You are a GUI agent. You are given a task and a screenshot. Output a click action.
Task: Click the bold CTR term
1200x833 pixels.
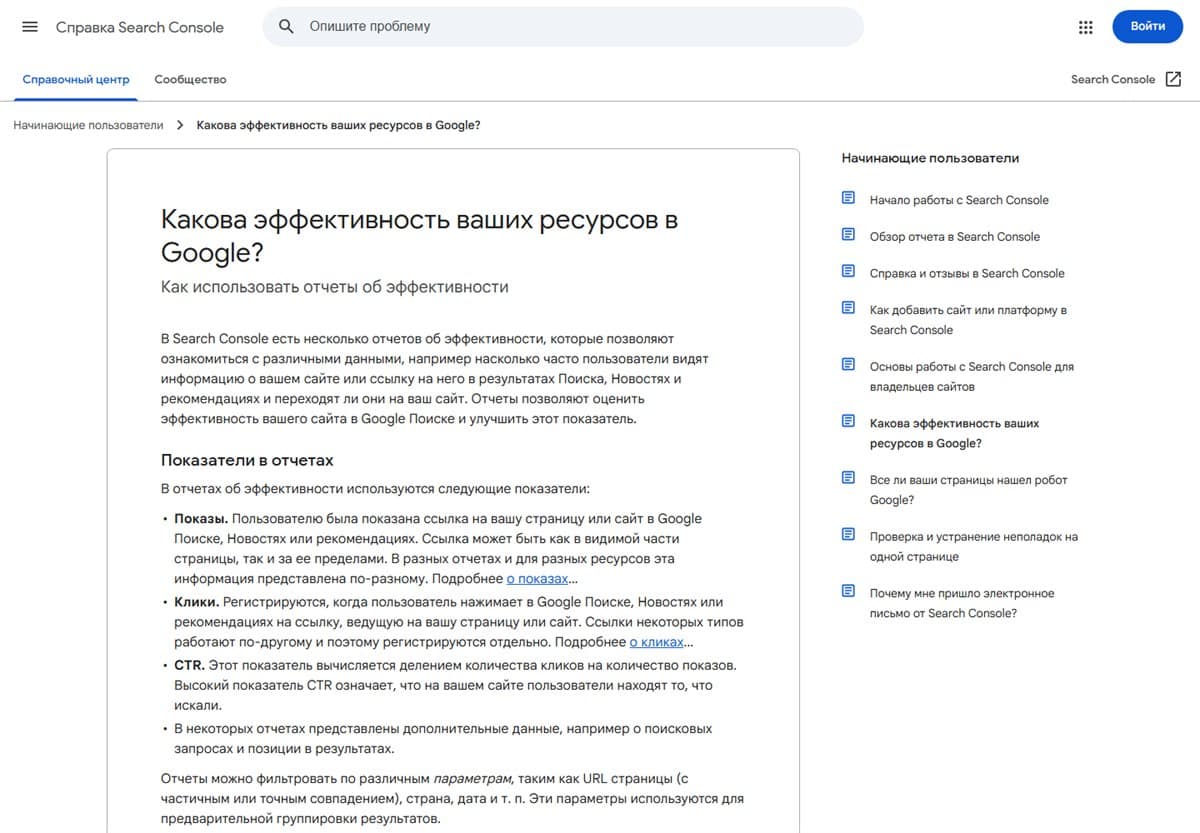189,665
